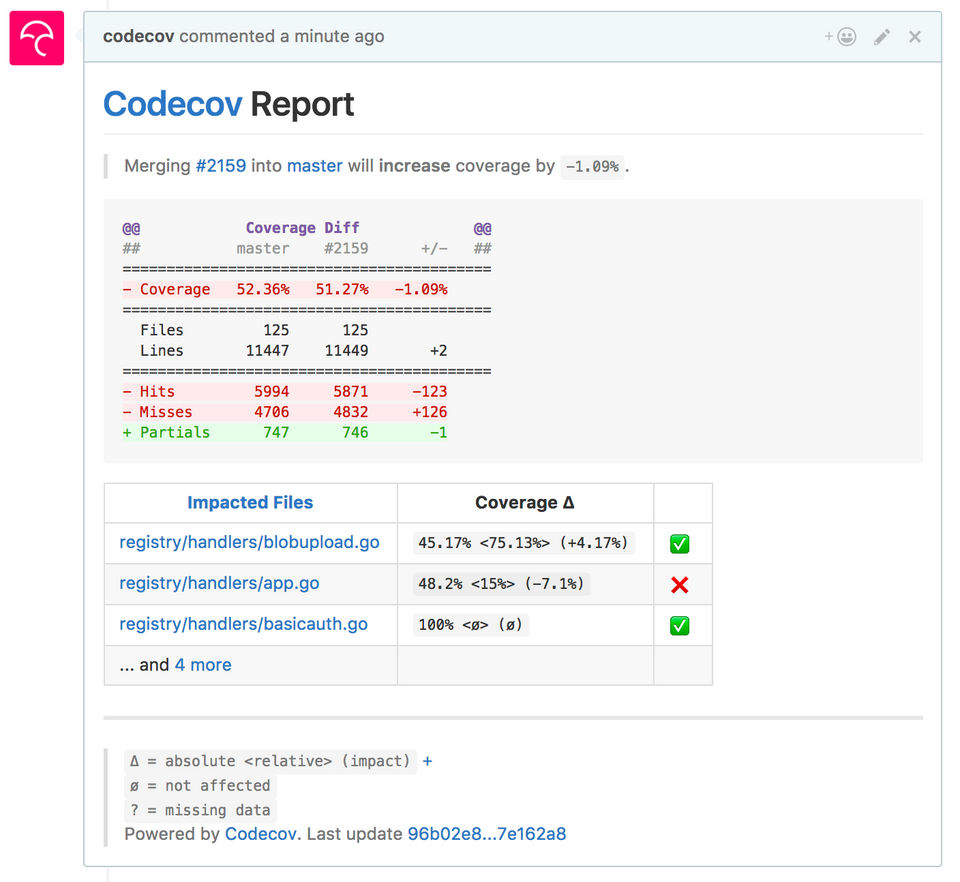Open the Codecov title link
This screenshot has width=960, height=882.
pyautogui.click(x=172, y=104)
